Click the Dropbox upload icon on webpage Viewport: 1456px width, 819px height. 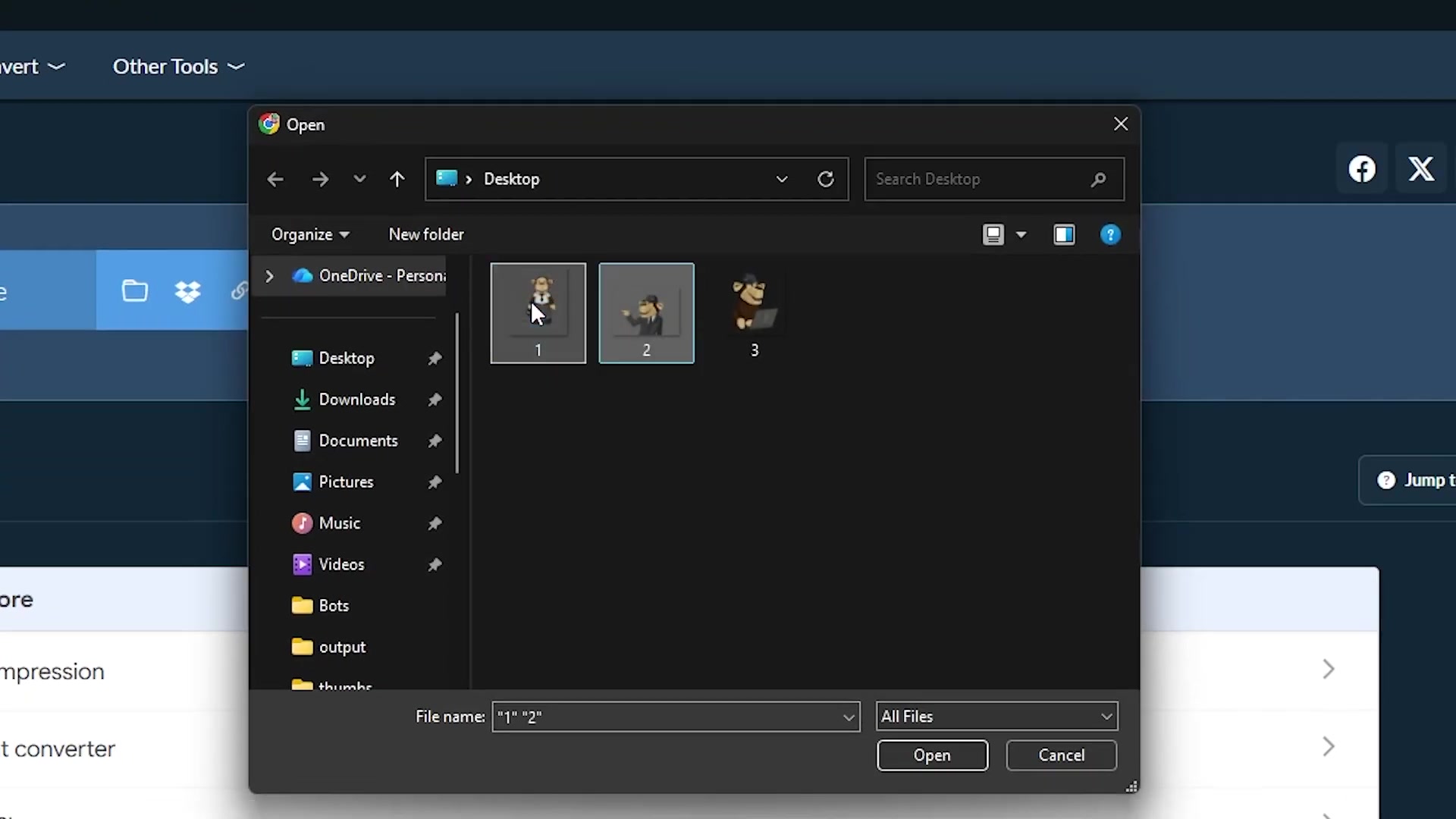187,291
